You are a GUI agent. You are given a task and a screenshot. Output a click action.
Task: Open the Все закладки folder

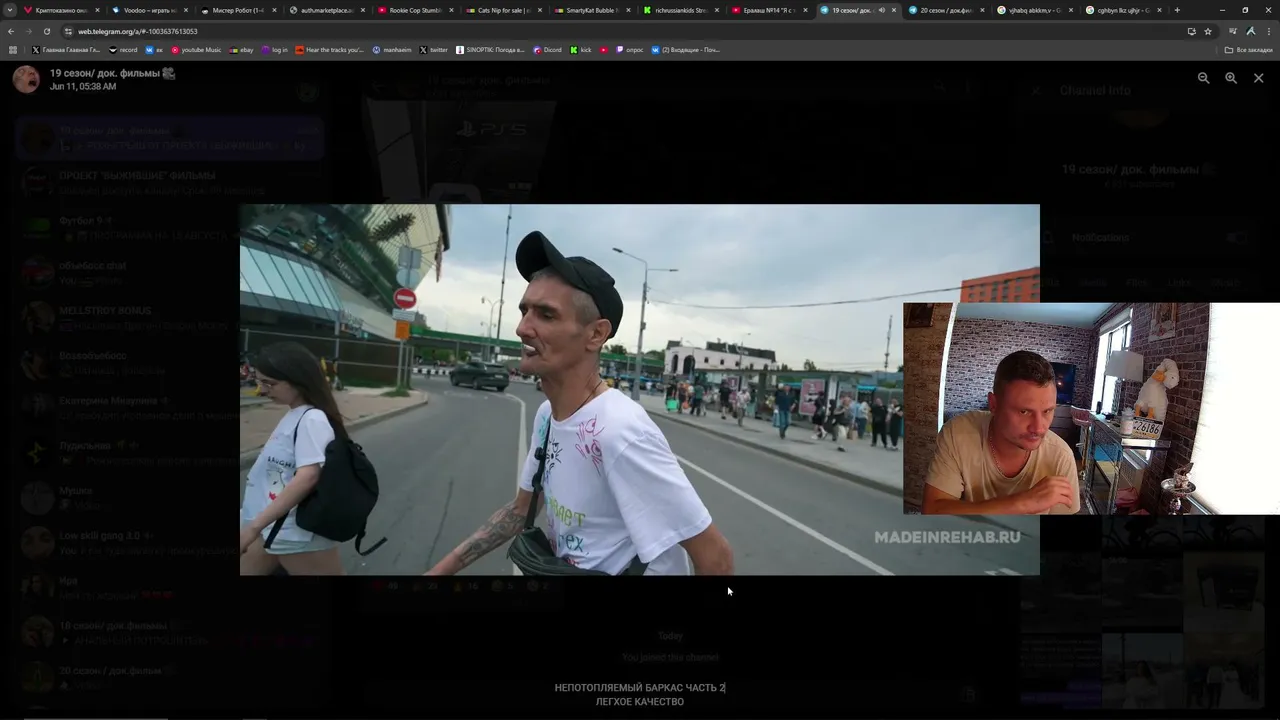[1249, 50]
